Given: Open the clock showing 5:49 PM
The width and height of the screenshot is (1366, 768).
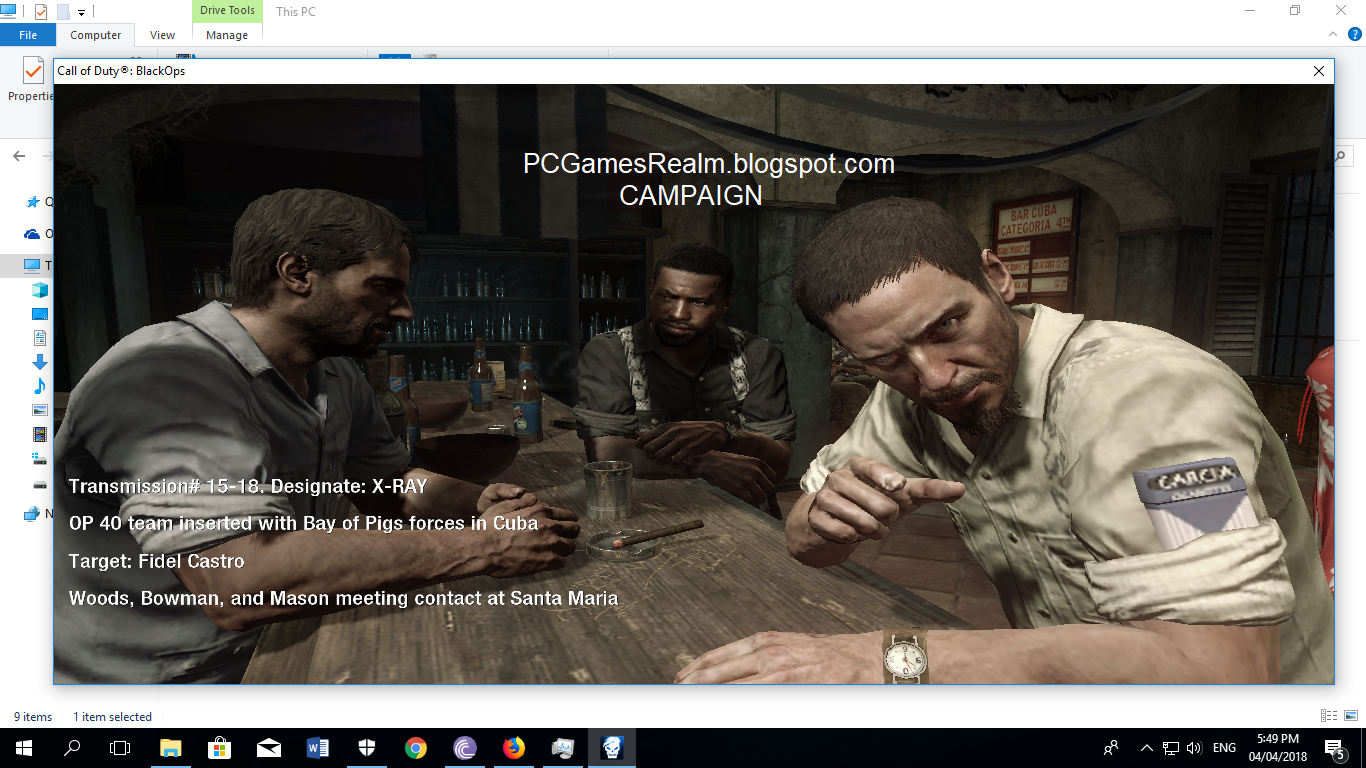Looking at the screenshot, I should (1278, 748).
